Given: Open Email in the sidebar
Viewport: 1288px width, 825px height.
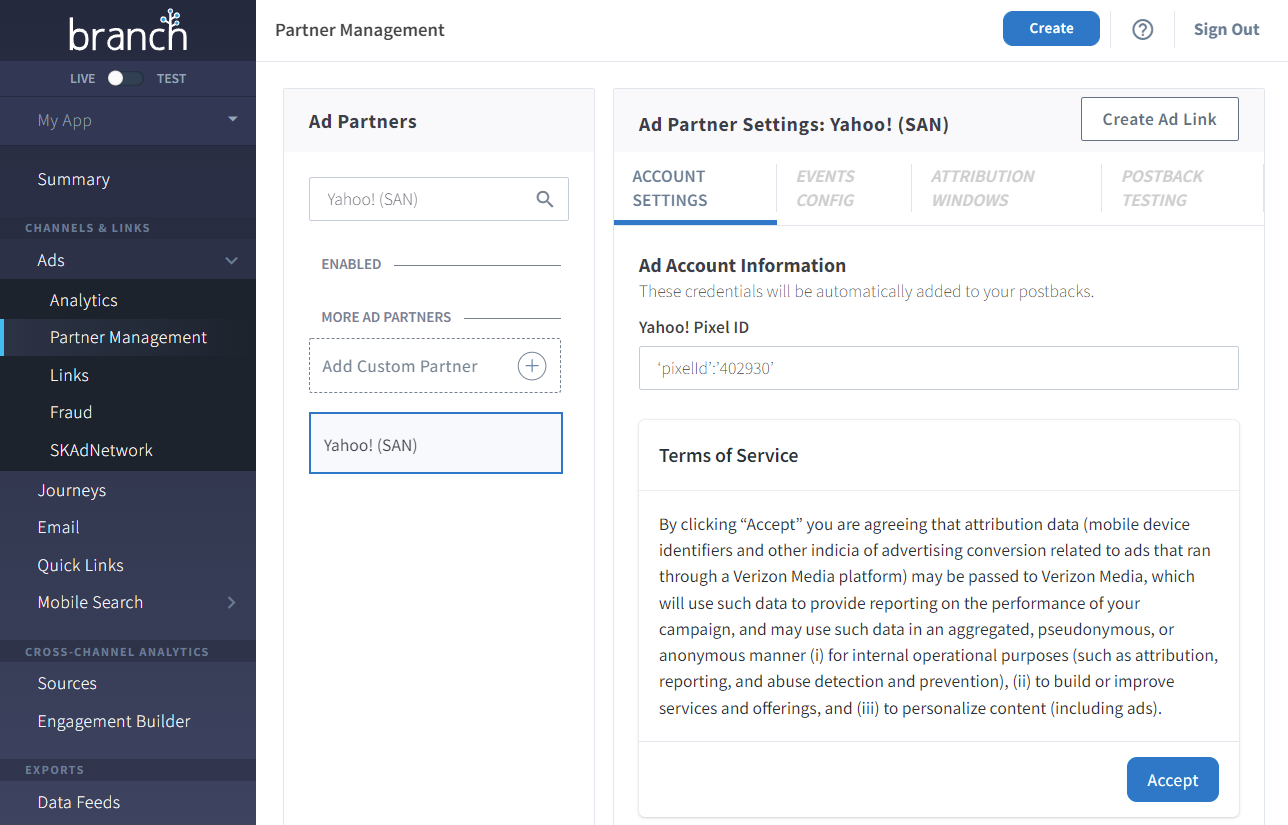Looking at the screenshot, I should tap(58, 527).
